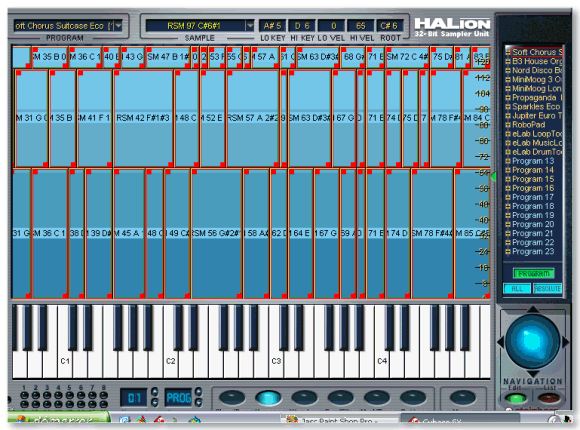Click the icon beside eLab LoopTool program

tap(508, 134)
